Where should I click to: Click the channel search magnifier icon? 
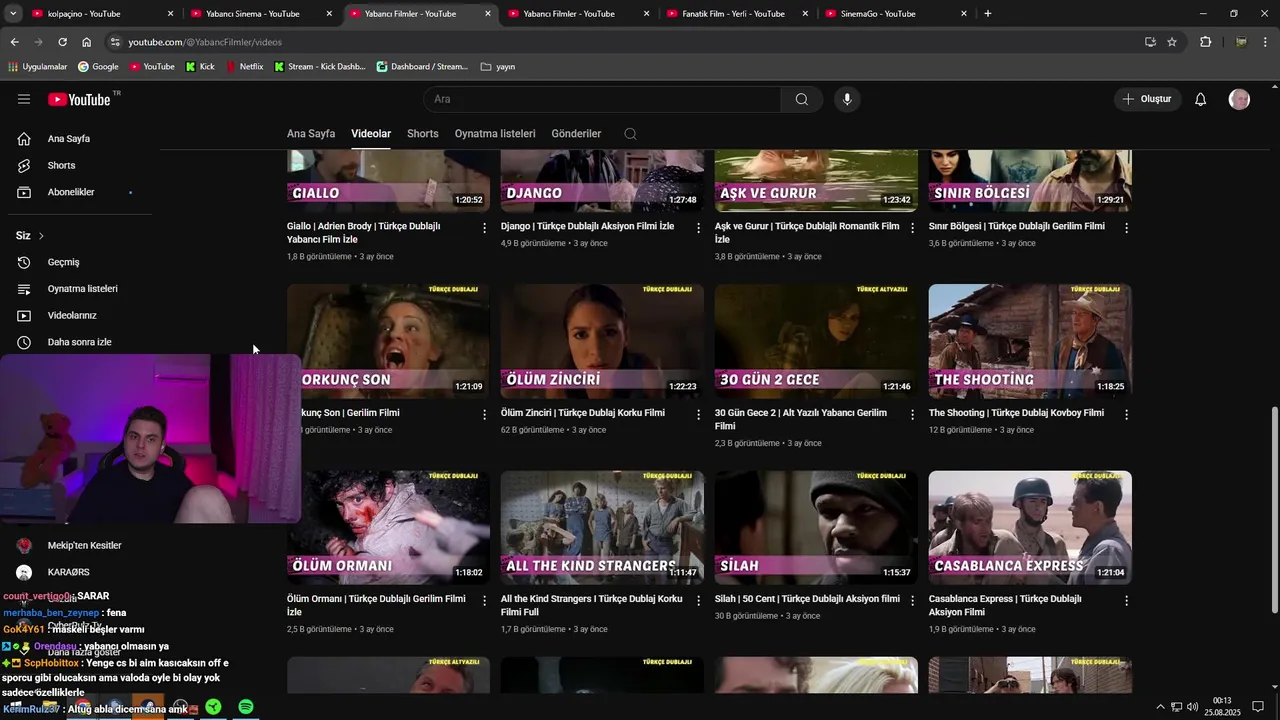pos(630,134)
